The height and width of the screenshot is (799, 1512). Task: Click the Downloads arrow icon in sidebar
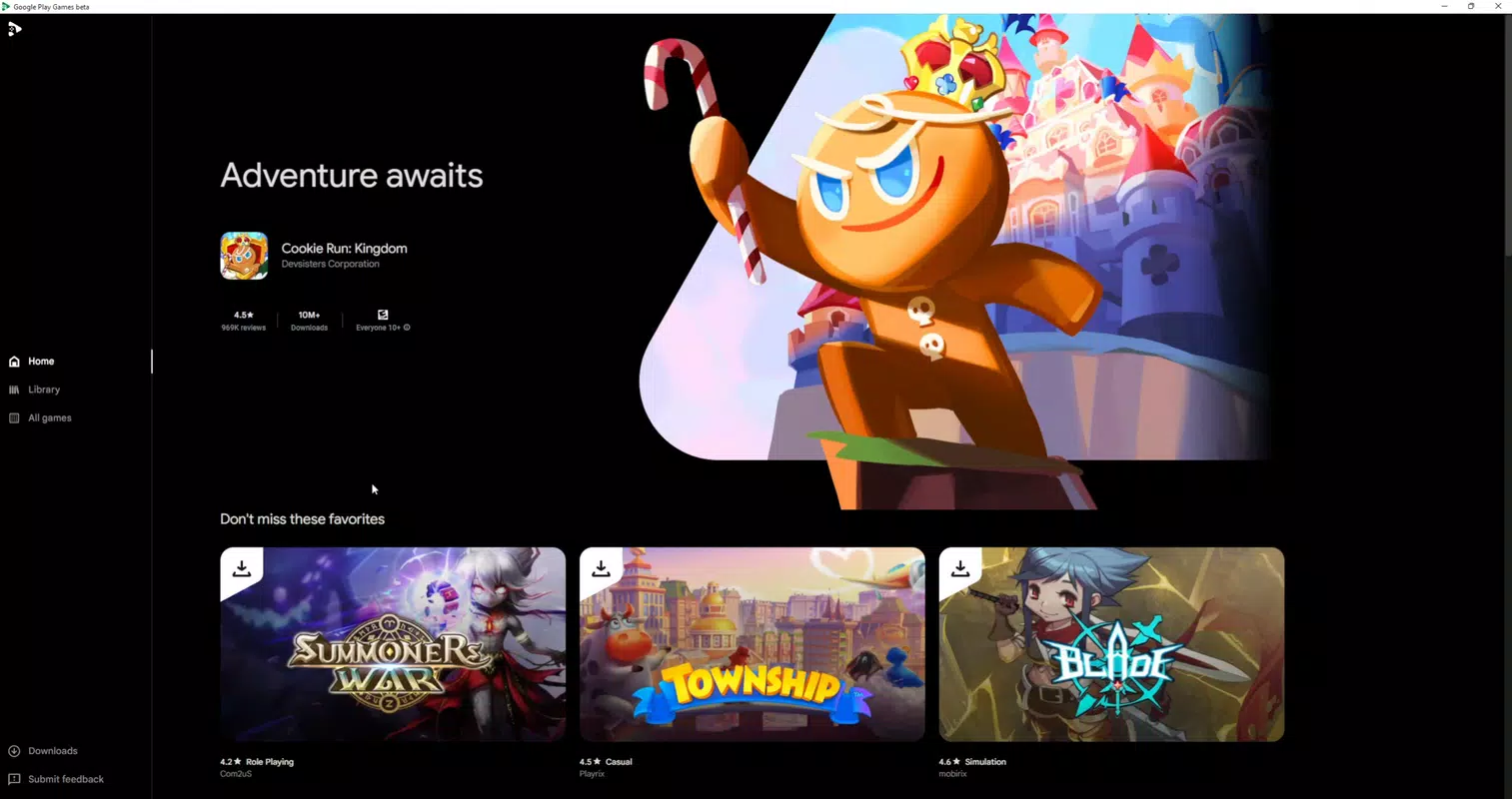coord(14,751)
